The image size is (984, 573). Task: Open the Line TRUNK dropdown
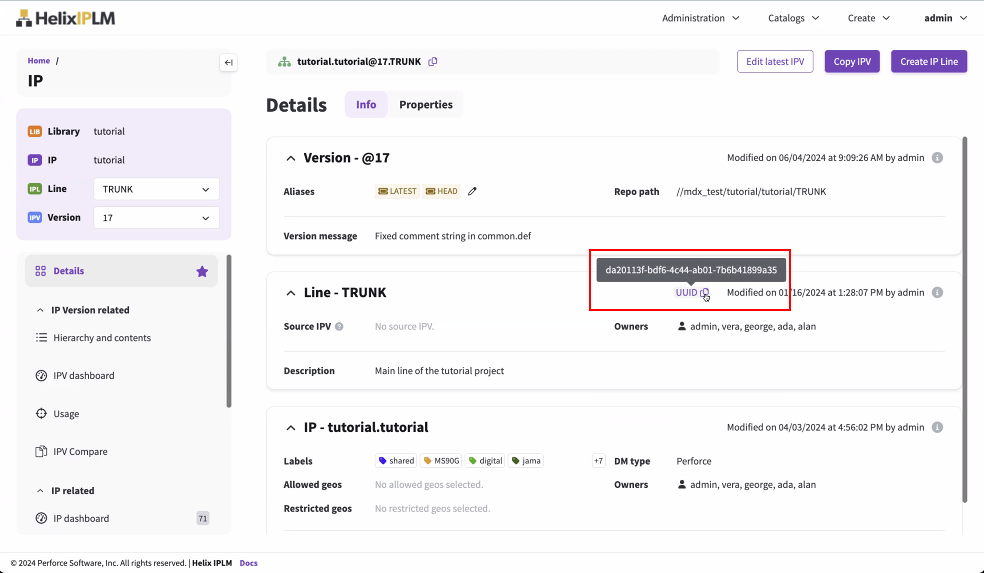click(156, 189)
